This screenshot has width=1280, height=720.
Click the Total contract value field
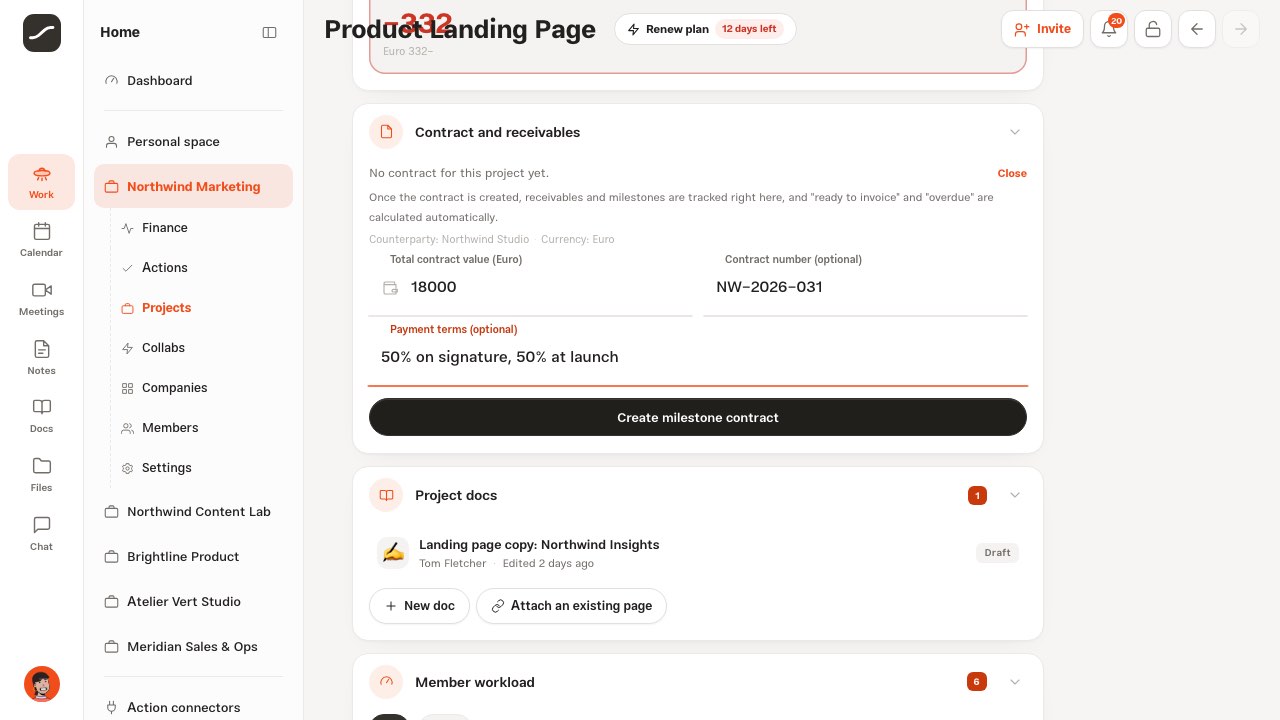tap(530, 287)
